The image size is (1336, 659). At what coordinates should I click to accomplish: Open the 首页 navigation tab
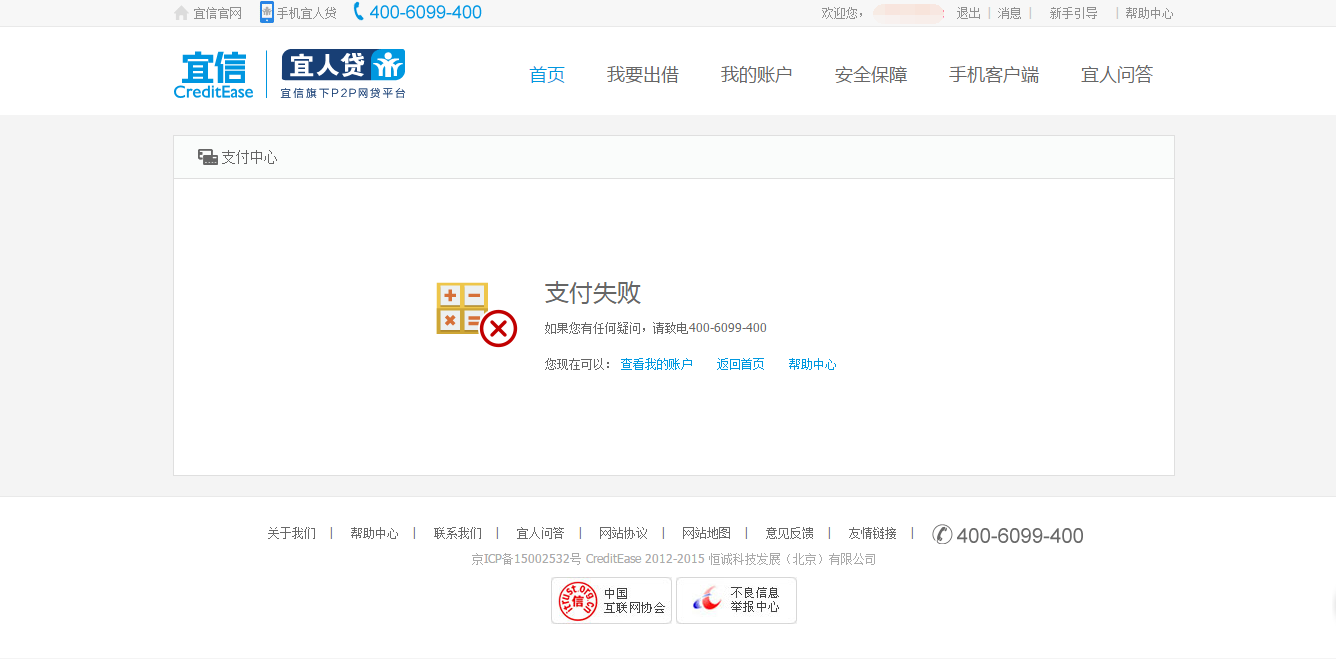547,75
